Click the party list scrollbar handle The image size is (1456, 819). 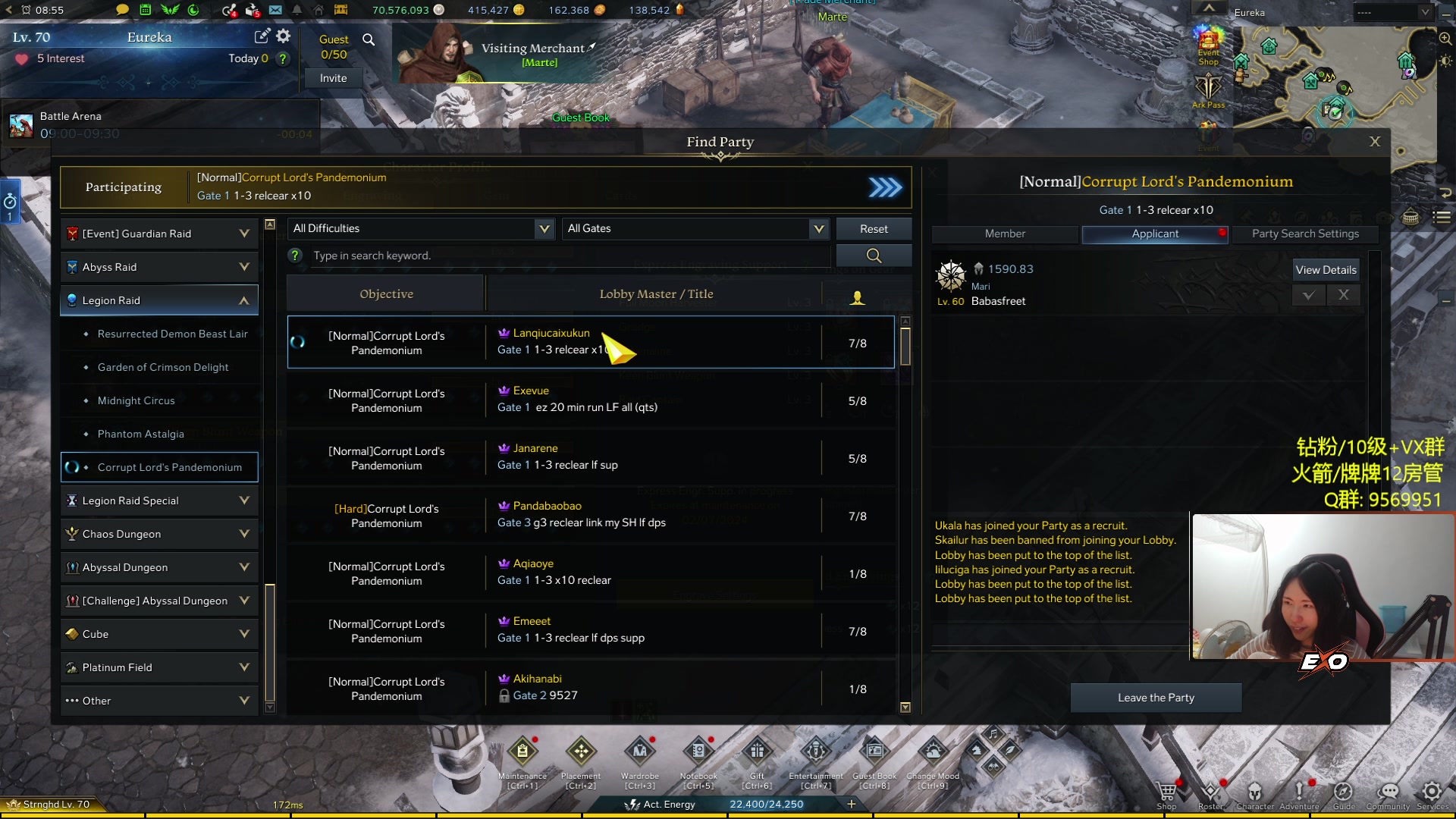tap(905, 347)
